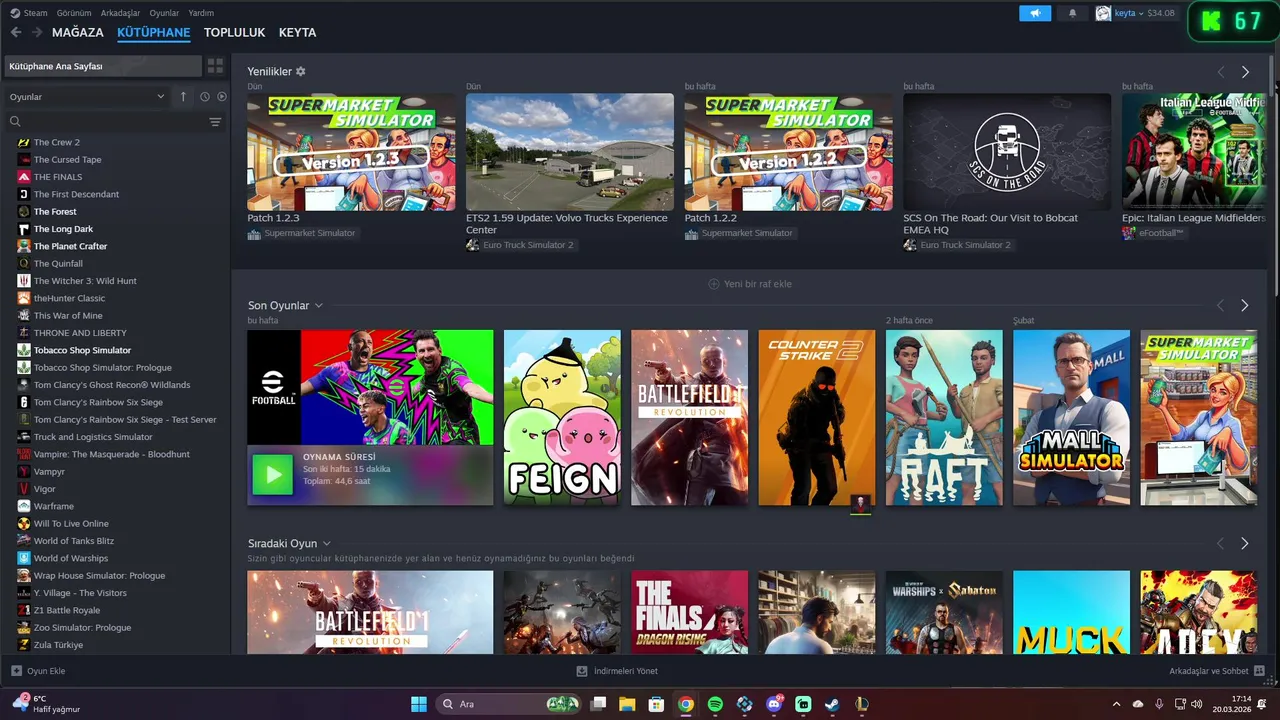Open Discord from the taskbar
Screen dimensions: 1280x720
pos(774,704)
